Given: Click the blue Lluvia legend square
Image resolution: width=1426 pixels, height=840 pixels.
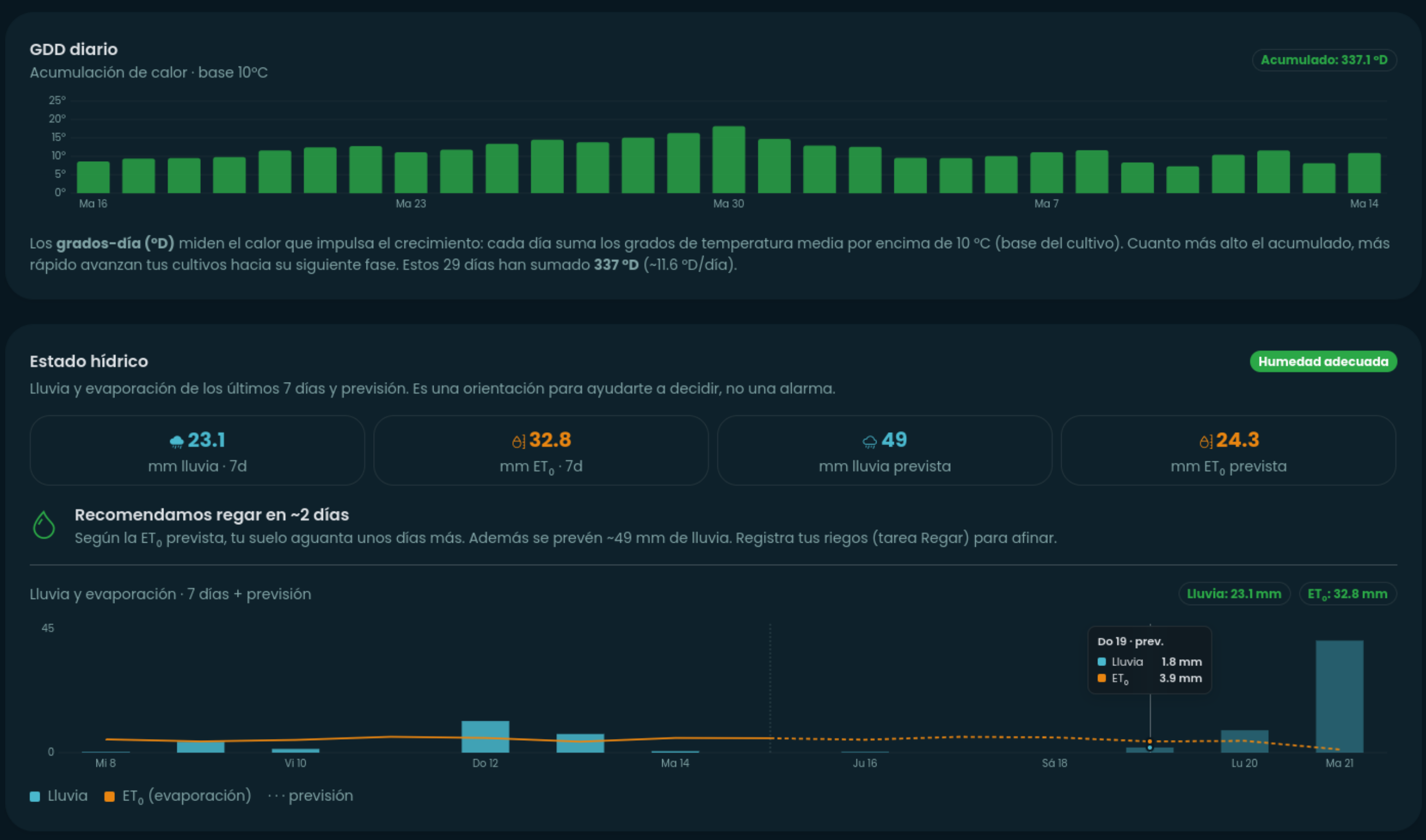Looking at the screenshot, I should pyautogui.click(x=35, y=796).
